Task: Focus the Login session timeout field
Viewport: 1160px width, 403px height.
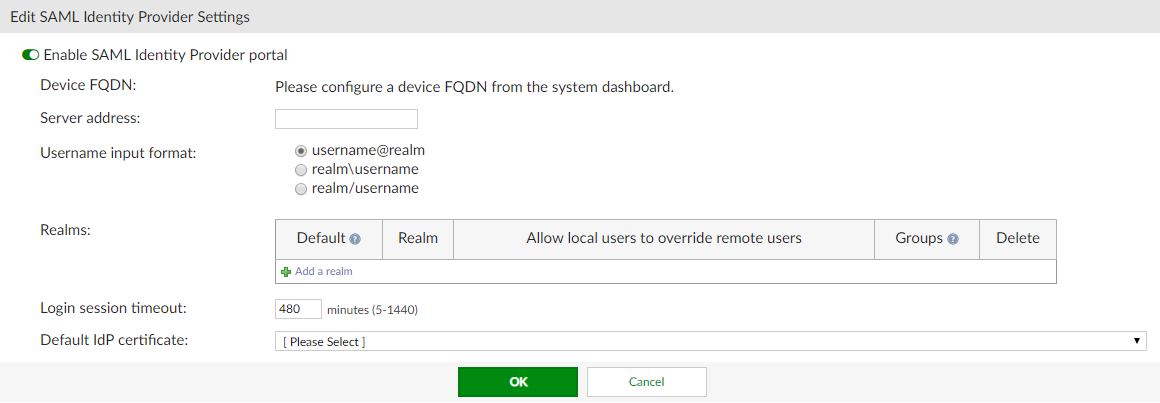Action: coord(298,309)
